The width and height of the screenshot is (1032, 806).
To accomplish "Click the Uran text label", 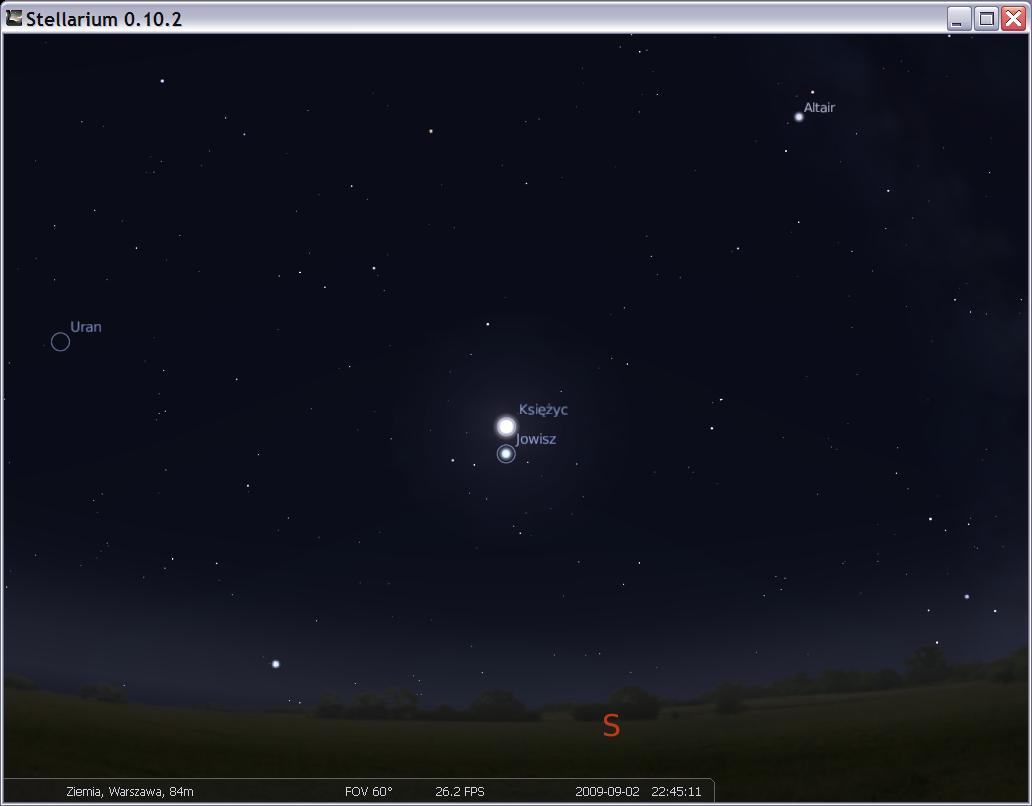I will coord(86,327).
